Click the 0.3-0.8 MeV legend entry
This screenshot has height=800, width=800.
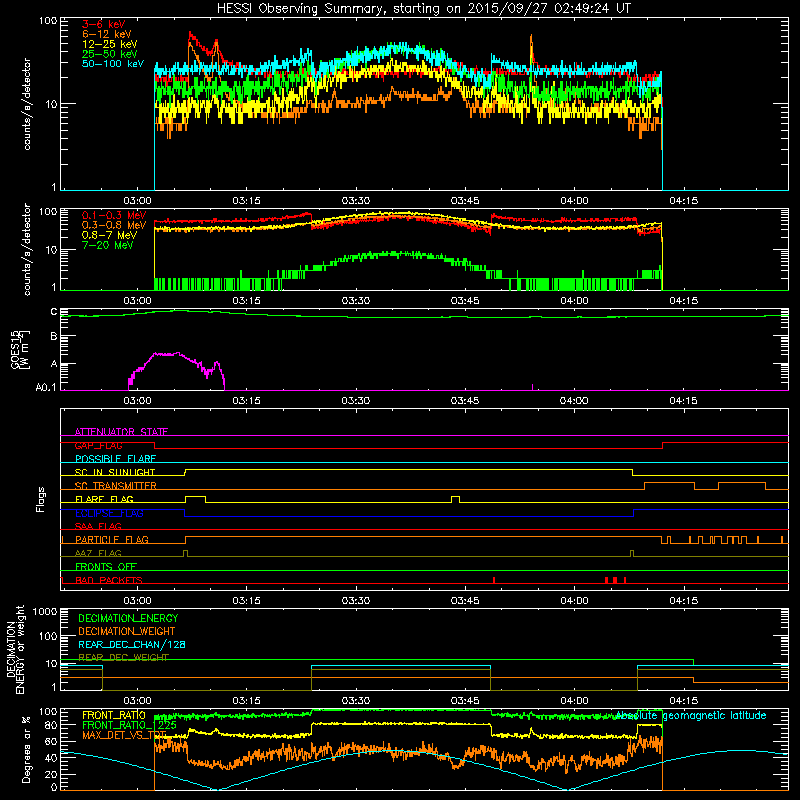pos(114,225)
